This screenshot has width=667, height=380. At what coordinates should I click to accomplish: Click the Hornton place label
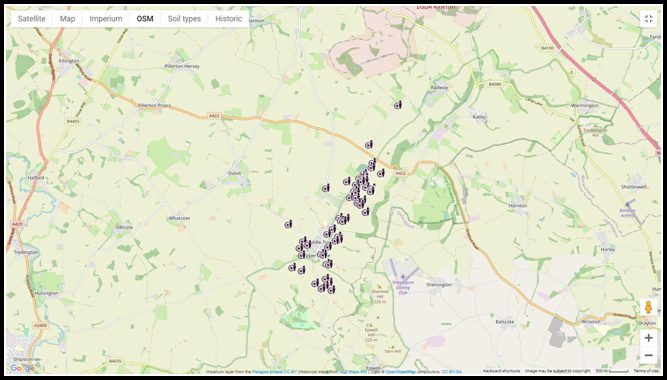coord(518,206)
